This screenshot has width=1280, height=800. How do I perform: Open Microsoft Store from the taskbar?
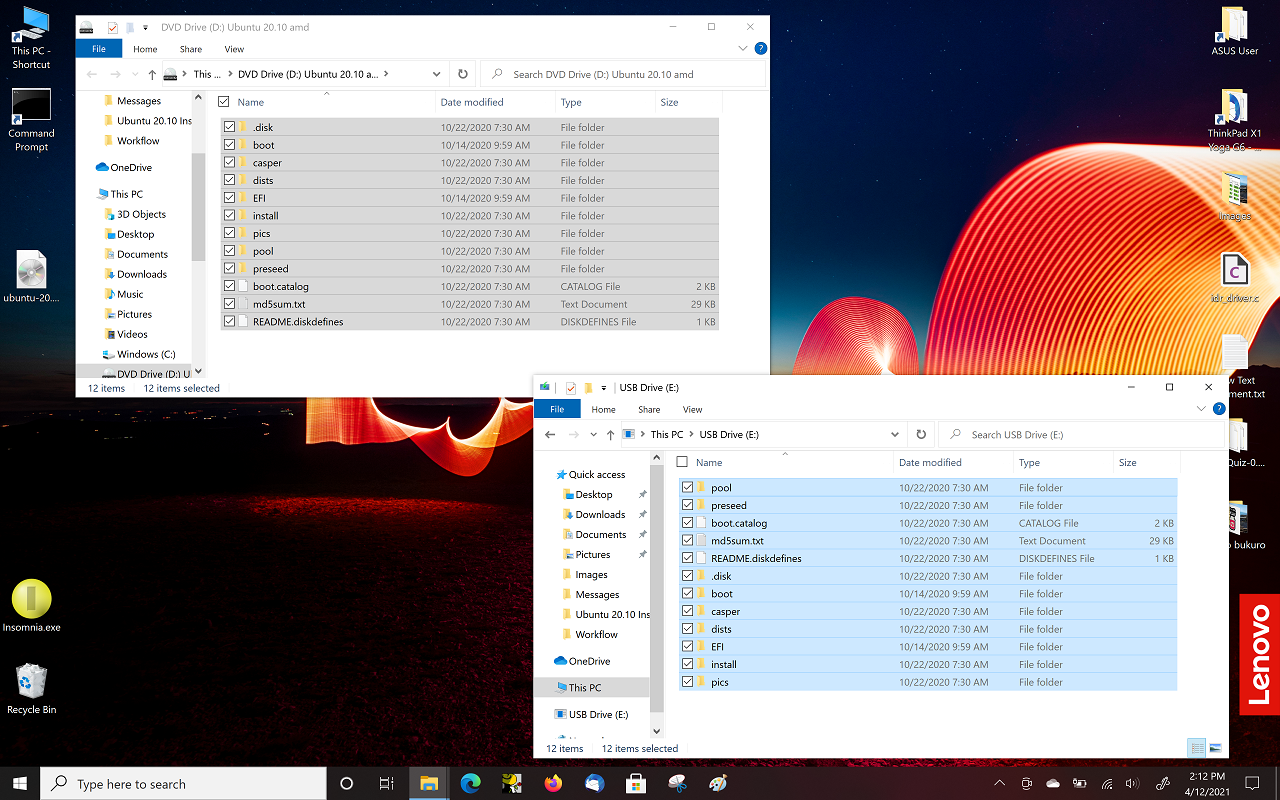pos(636,784)
